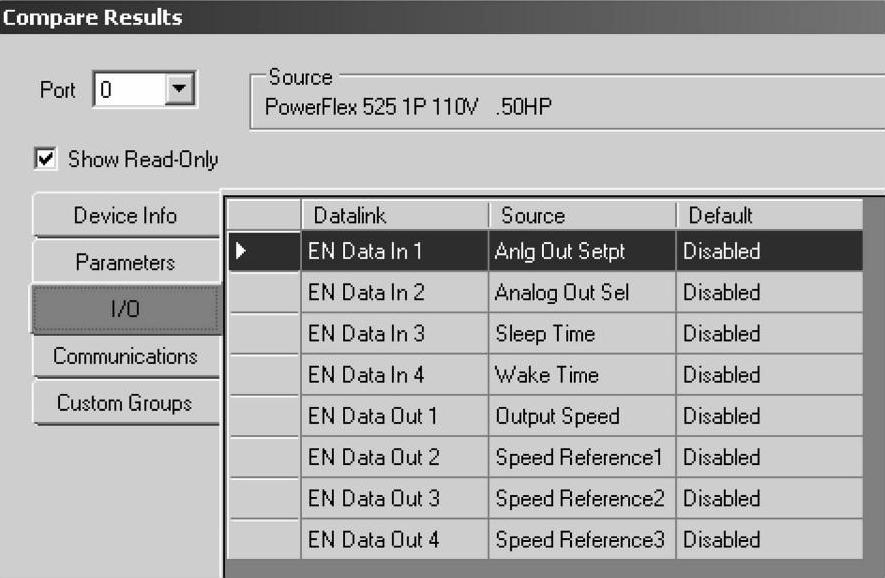Screen dimensions: 885x578
Task: Click the Speed Reference2 source cell
Action: click(x=582, y=498)
